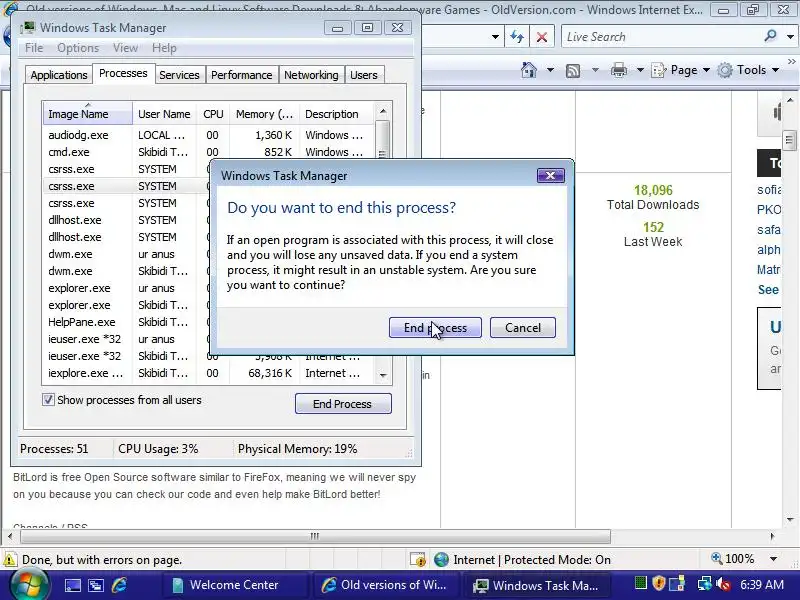Open the search provider options dropdown
This screenshot has width=800, height=600.
[790, 37]
